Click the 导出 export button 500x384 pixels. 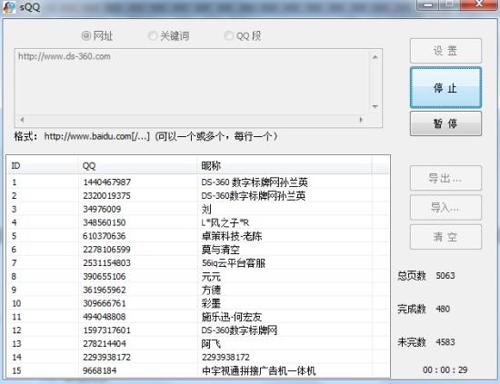pos(446,178)
